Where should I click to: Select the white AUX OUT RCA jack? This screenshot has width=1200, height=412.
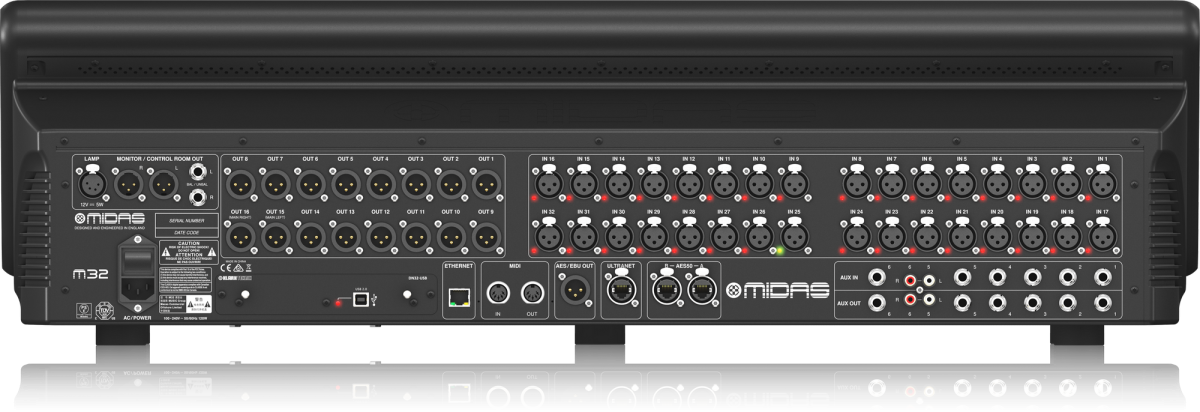(929, 299)
